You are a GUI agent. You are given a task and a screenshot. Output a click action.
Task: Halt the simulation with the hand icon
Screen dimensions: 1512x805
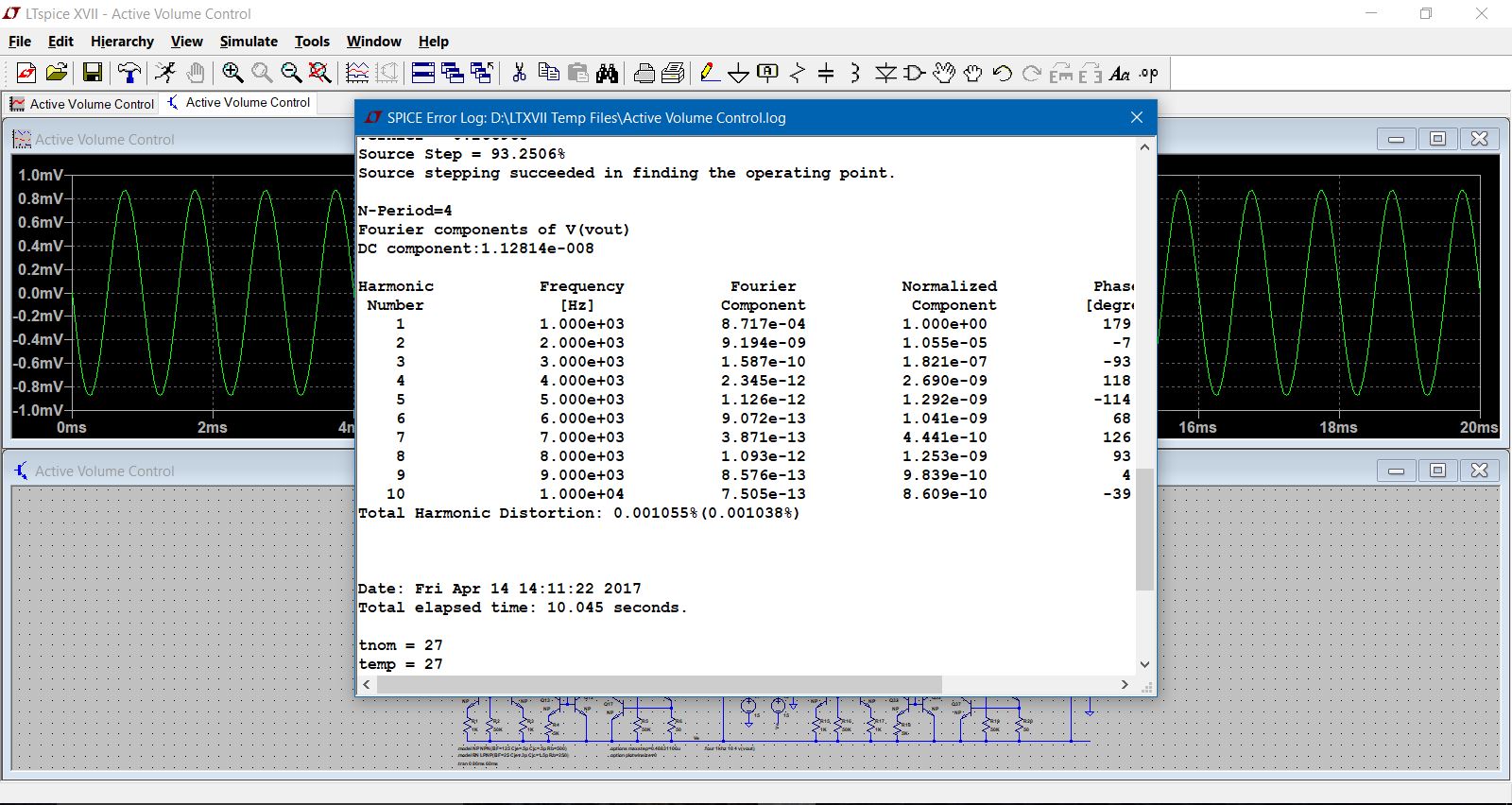(x=196, y=73)
